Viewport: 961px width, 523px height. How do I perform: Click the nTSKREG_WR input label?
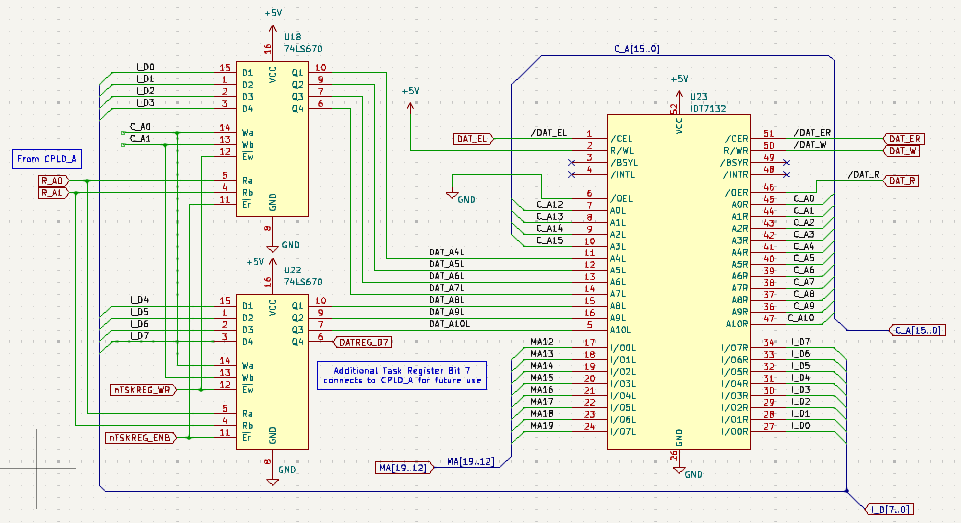[142, 389]
